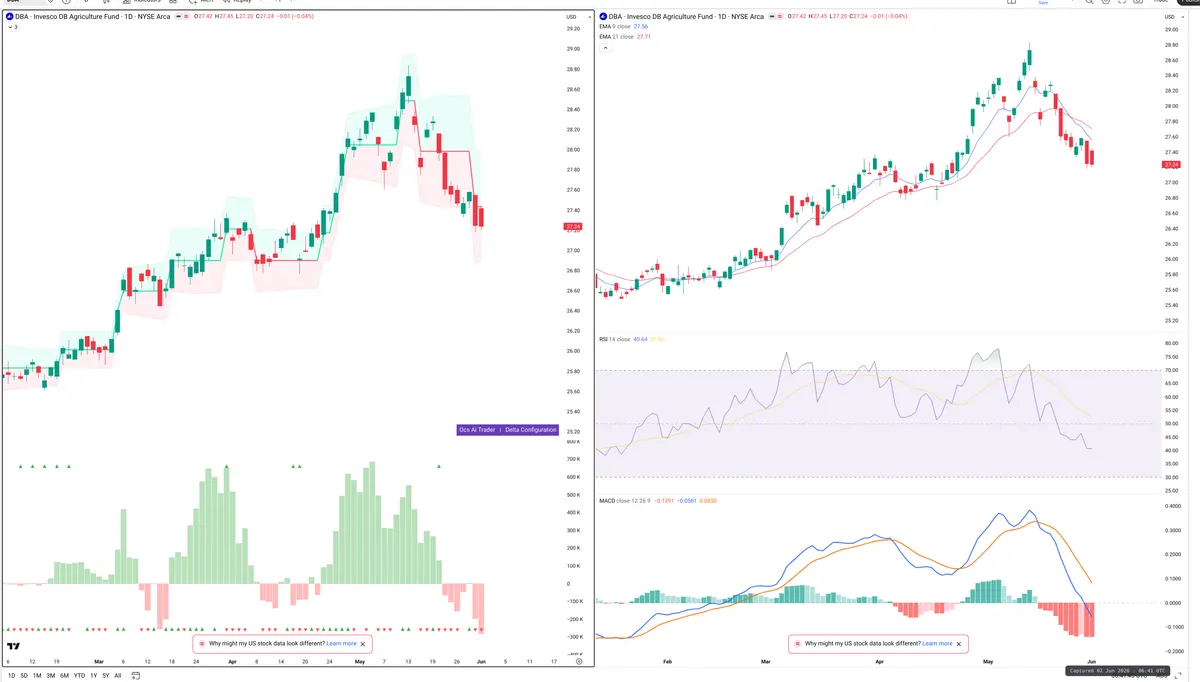Select the 1D time range
Image resolution: width=1200 pixels, height=682 pixels.
pos(11,676)
